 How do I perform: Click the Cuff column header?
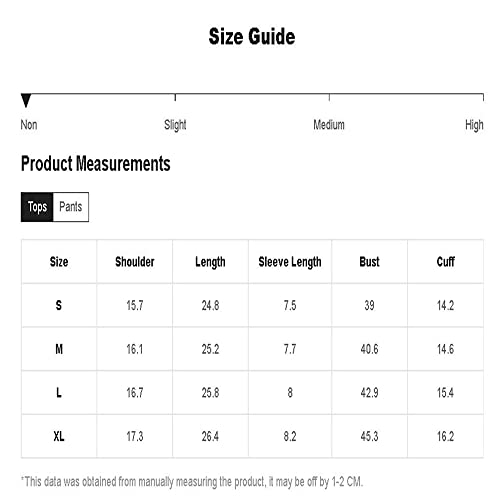tap(446, 262)
